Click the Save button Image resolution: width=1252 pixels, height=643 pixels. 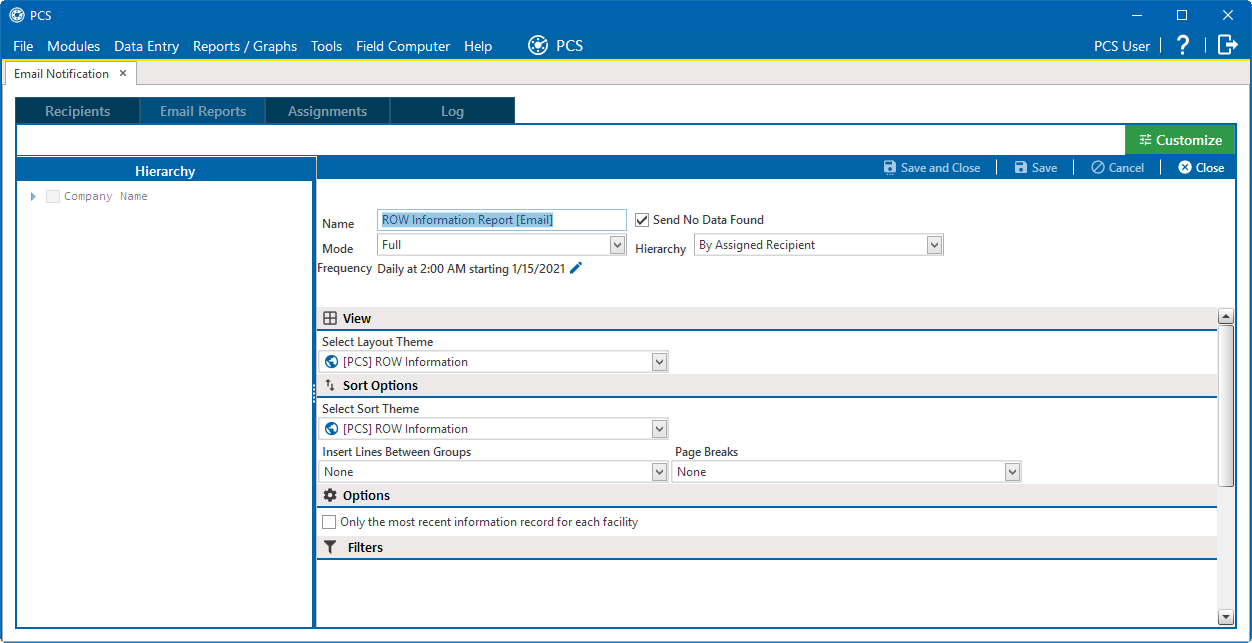[x=1036, y=168]
